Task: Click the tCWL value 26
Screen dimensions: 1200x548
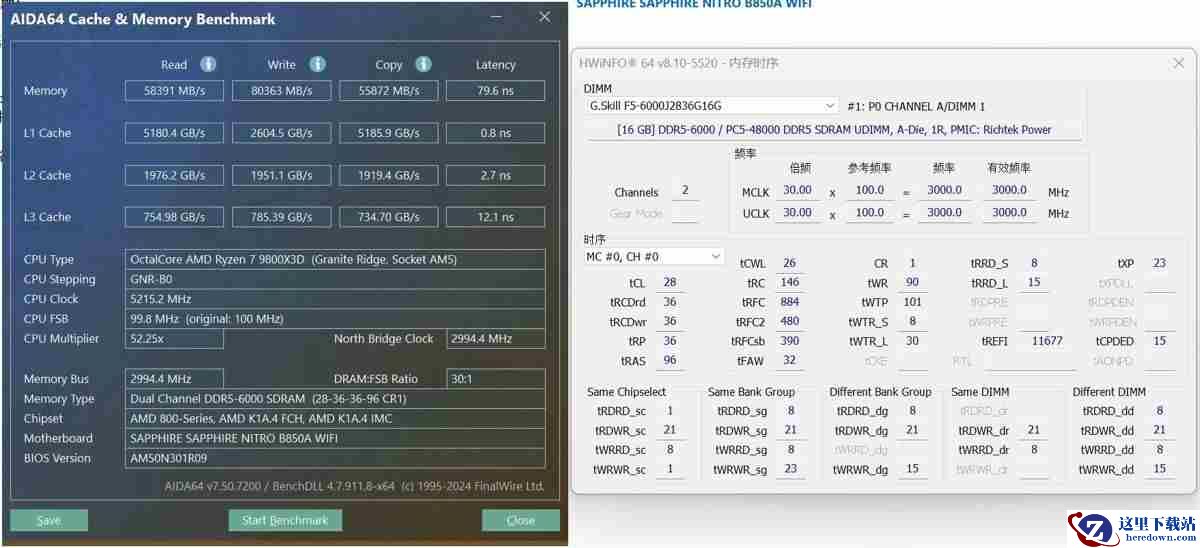Action: coord(790,264)
